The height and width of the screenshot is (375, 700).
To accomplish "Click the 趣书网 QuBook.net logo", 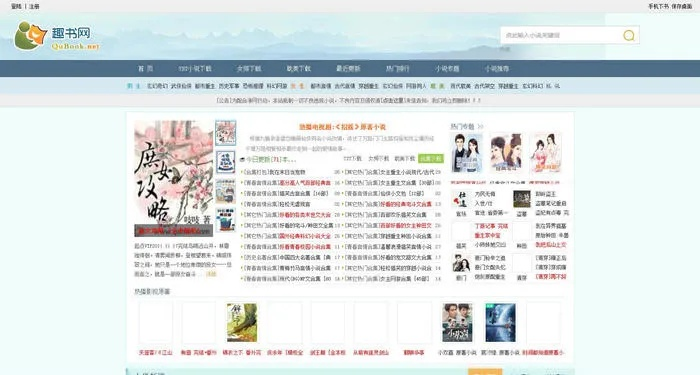I will [57, 36].
